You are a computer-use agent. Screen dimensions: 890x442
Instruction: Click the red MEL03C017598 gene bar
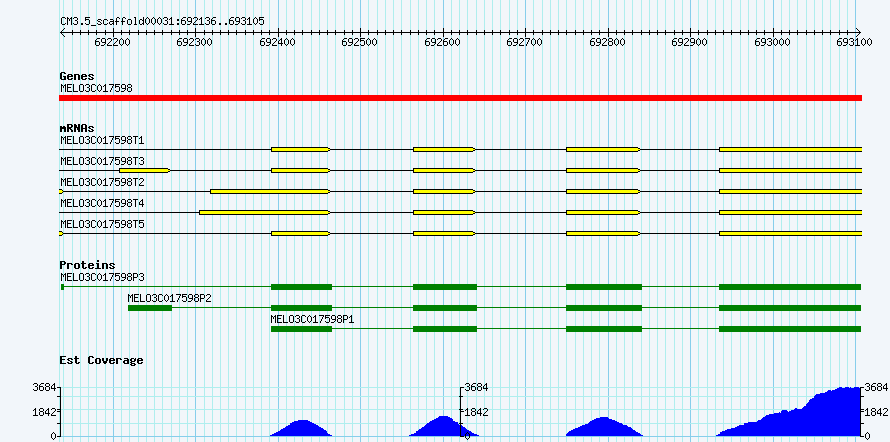tap(460, 98)
